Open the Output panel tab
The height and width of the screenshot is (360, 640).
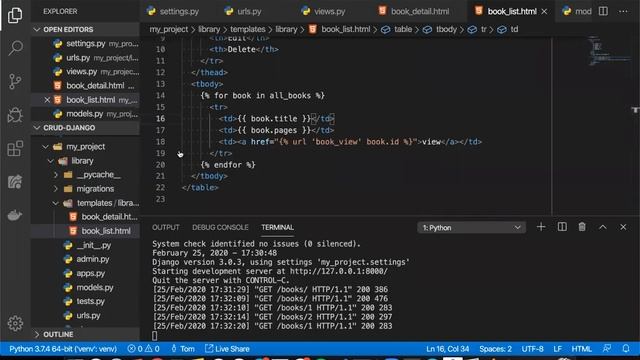[166, 227]
